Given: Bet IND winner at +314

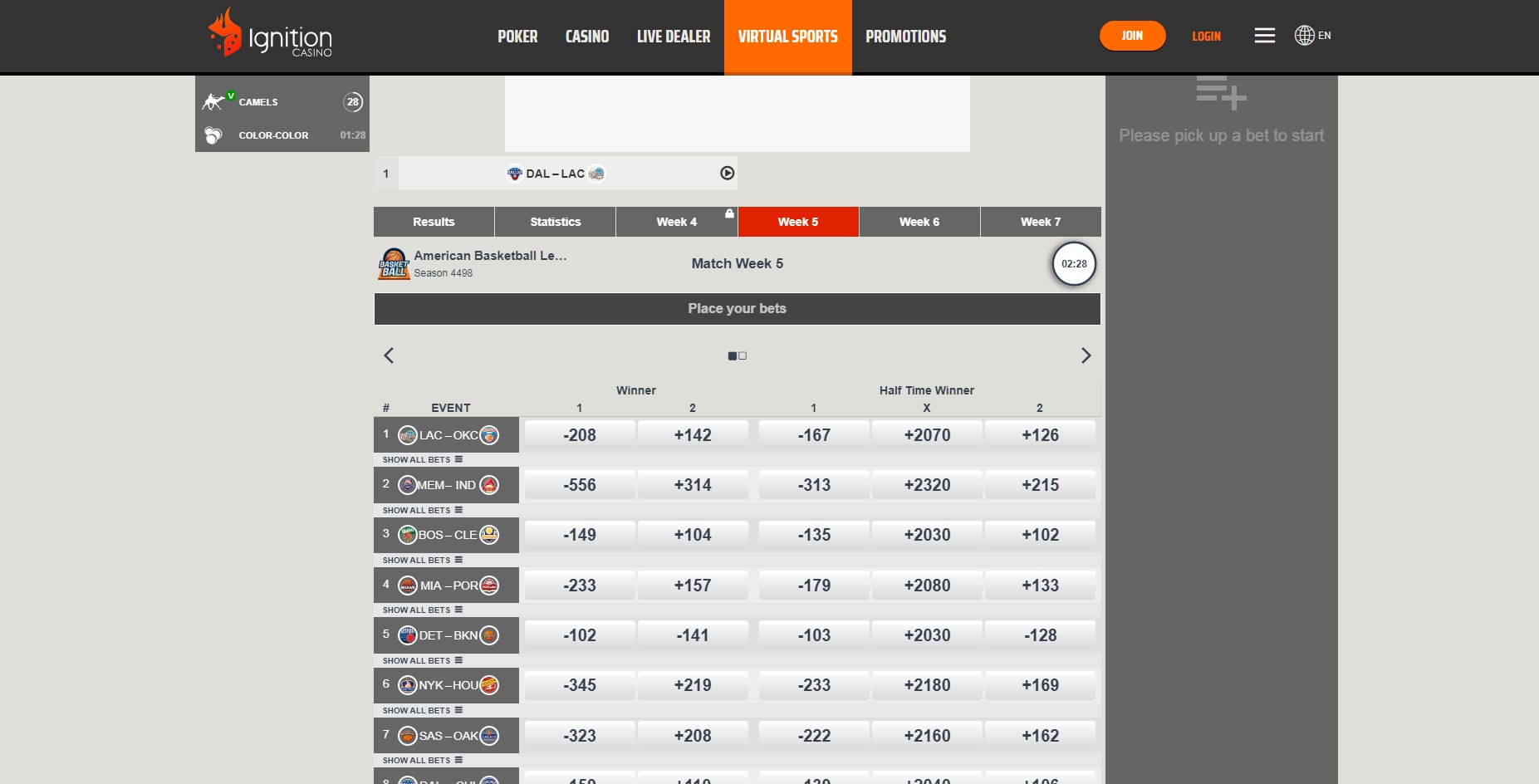Looking at the screenshot, I should coord(693,485).
